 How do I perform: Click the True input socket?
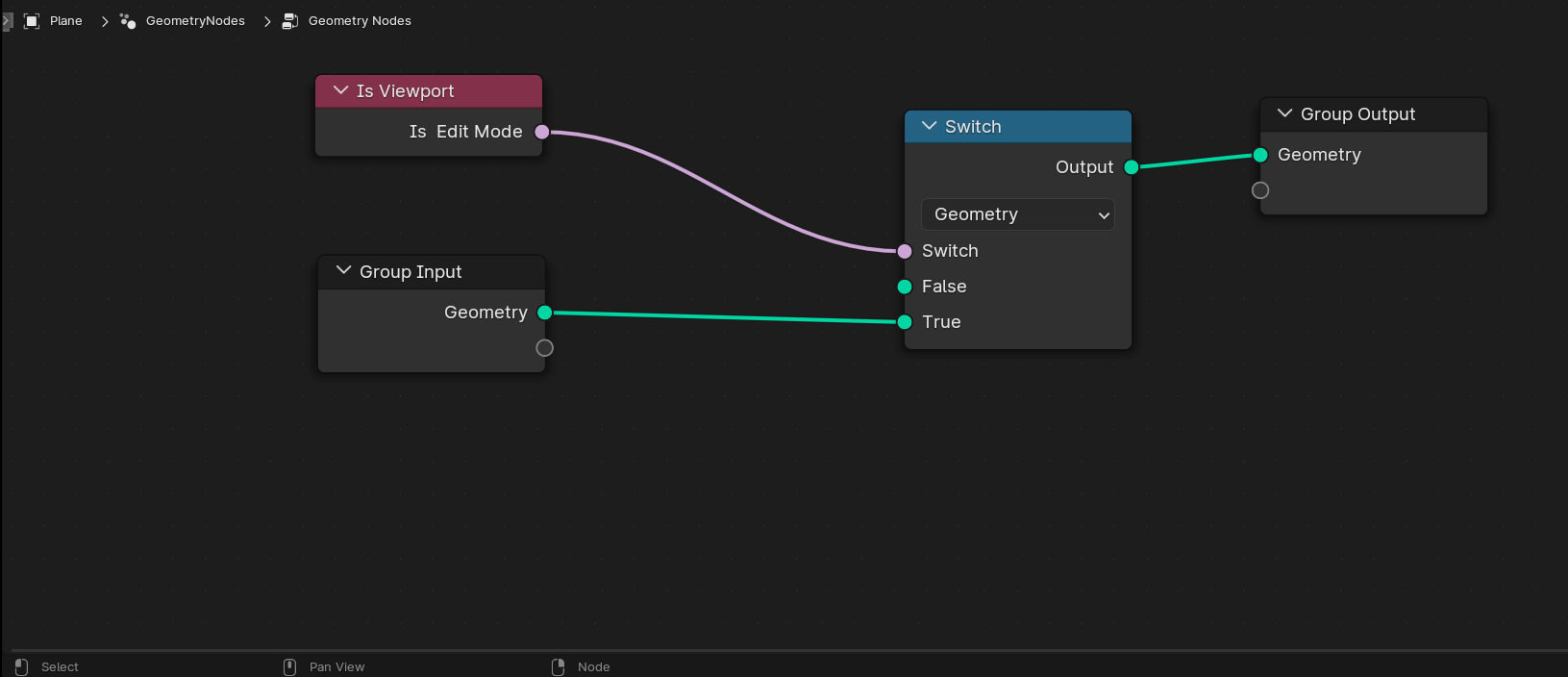[x=905, y=322]
